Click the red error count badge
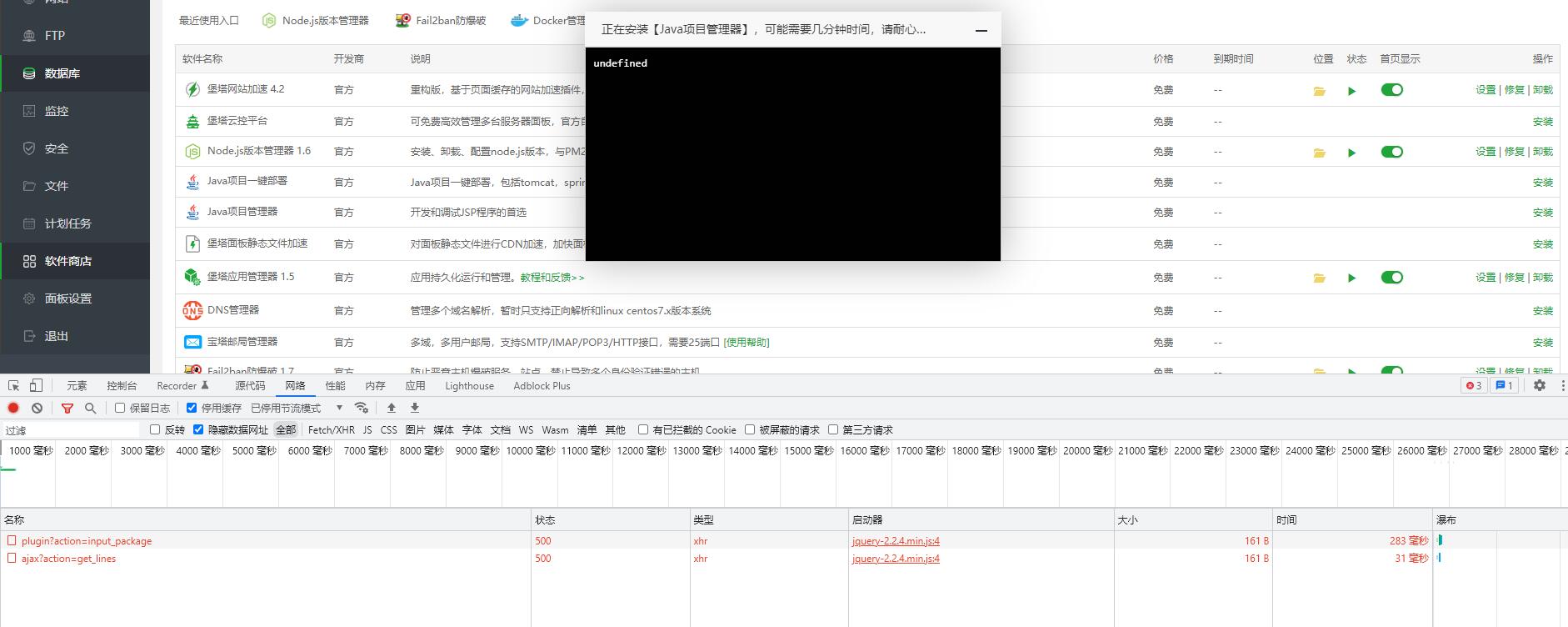This screenshot has width=1568, height=627. pyautogui.click(x=1474, y=385)
